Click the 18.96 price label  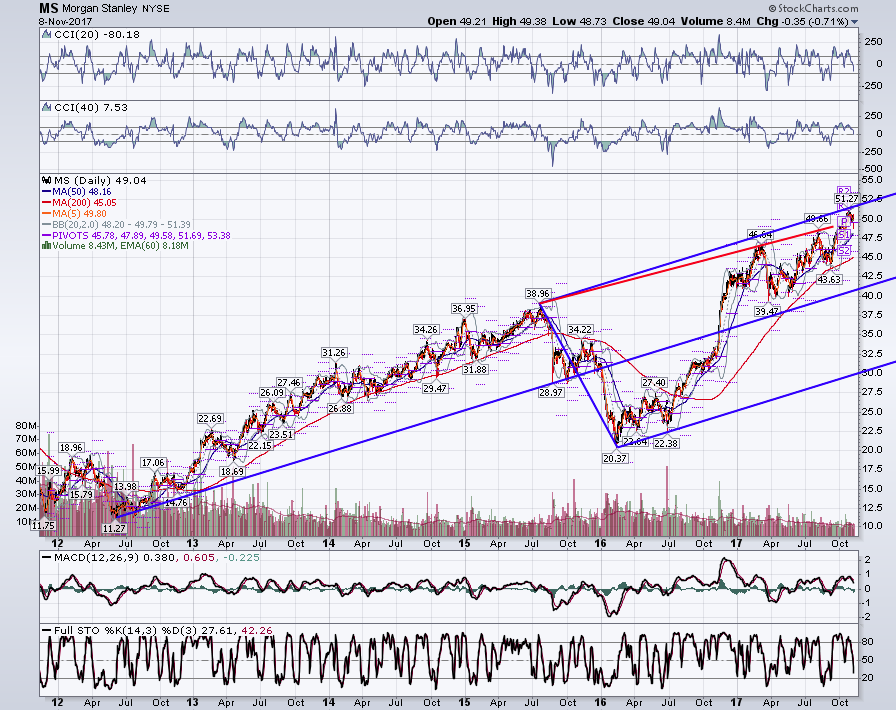coord(71,448)
